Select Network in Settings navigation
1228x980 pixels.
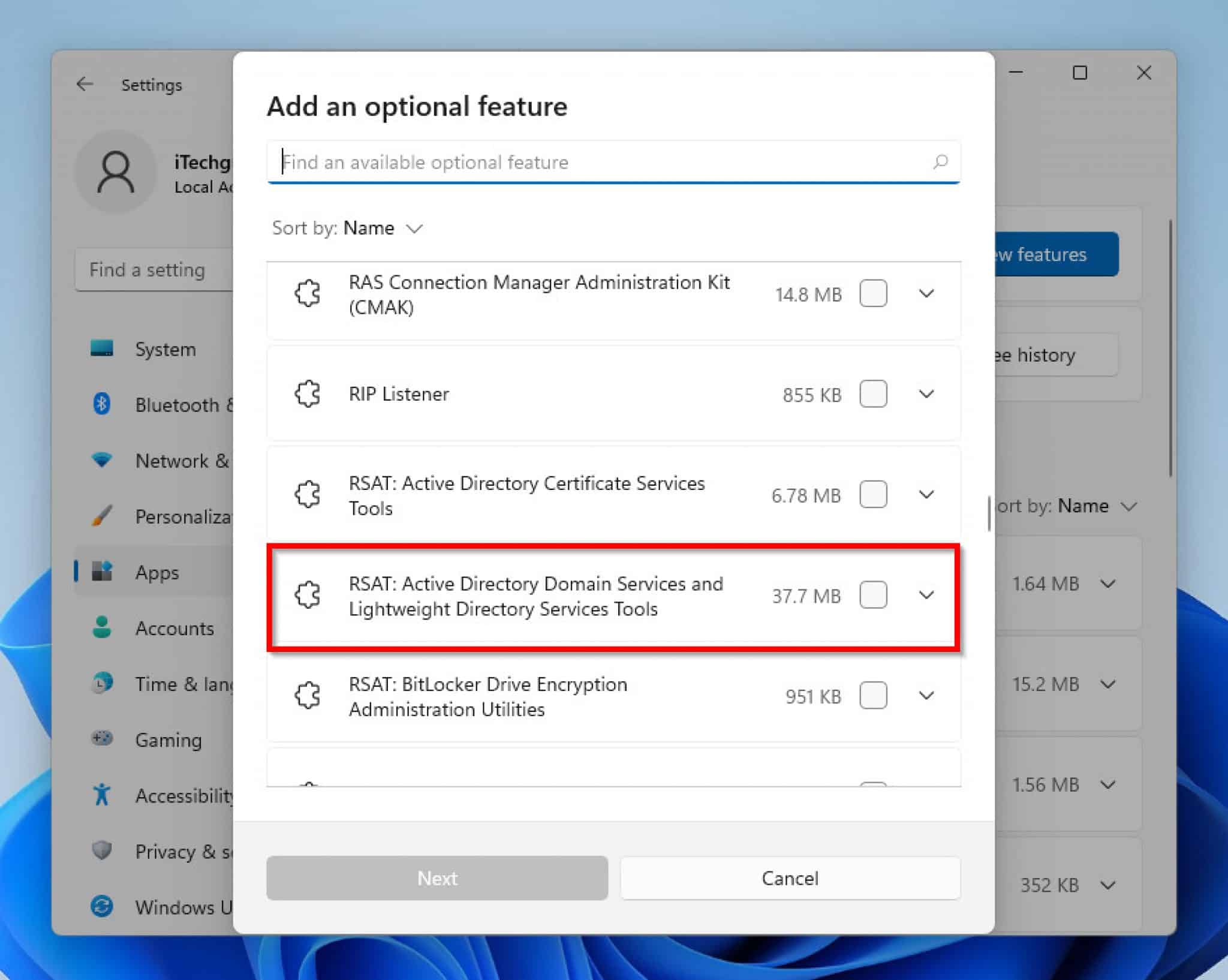(183, 461)
